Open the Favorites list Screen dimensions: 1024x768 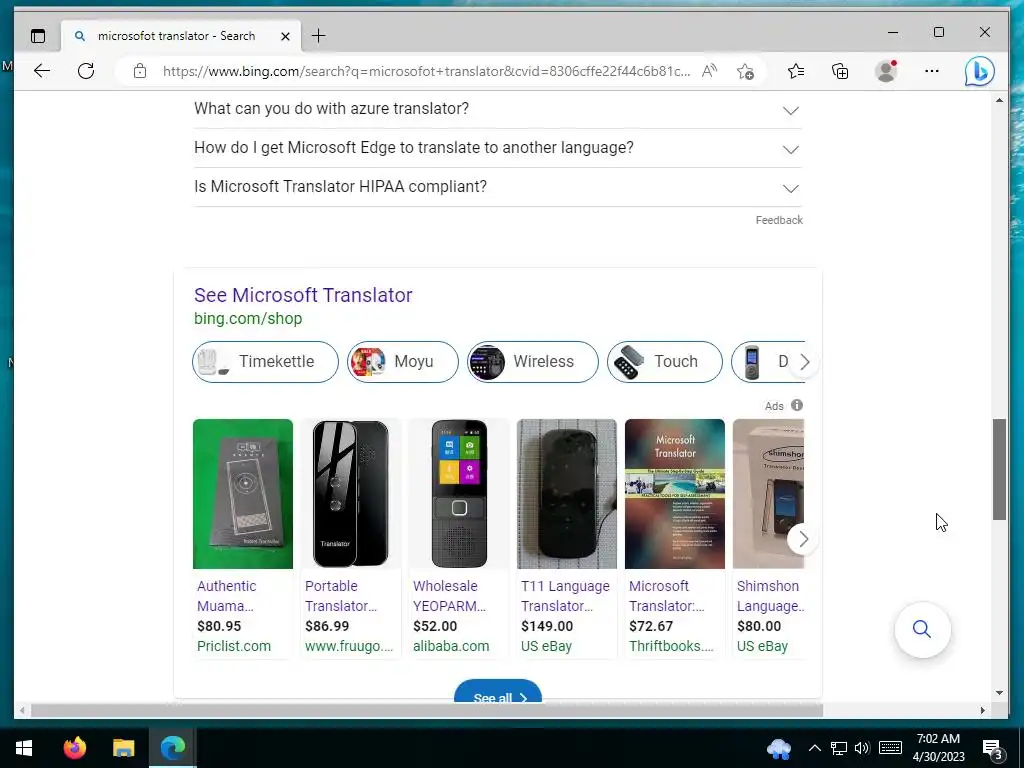pyautogui.click(x=796, y=71)
